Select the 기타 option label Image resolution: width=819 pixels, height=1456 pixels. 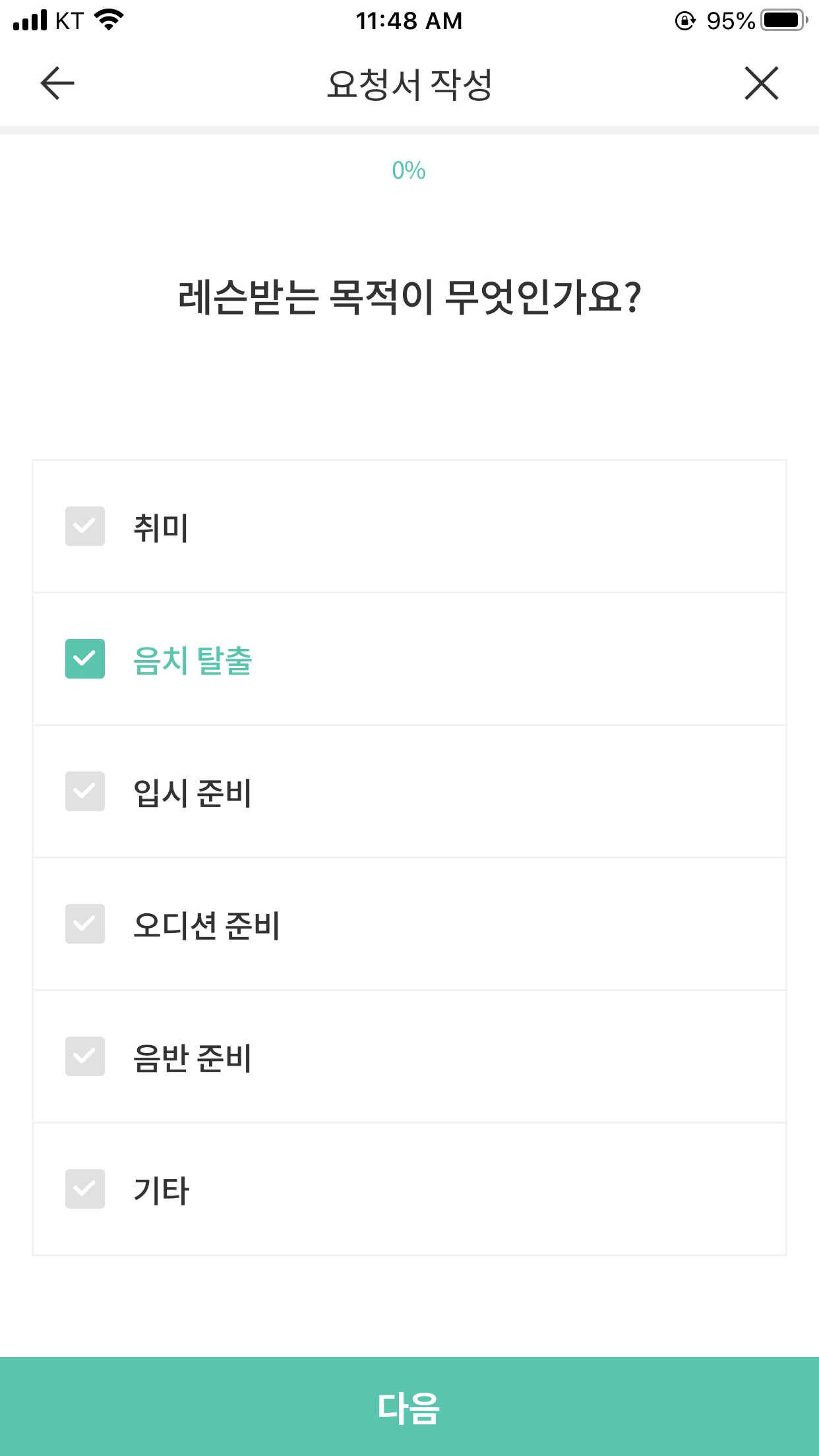(161, 1190)
